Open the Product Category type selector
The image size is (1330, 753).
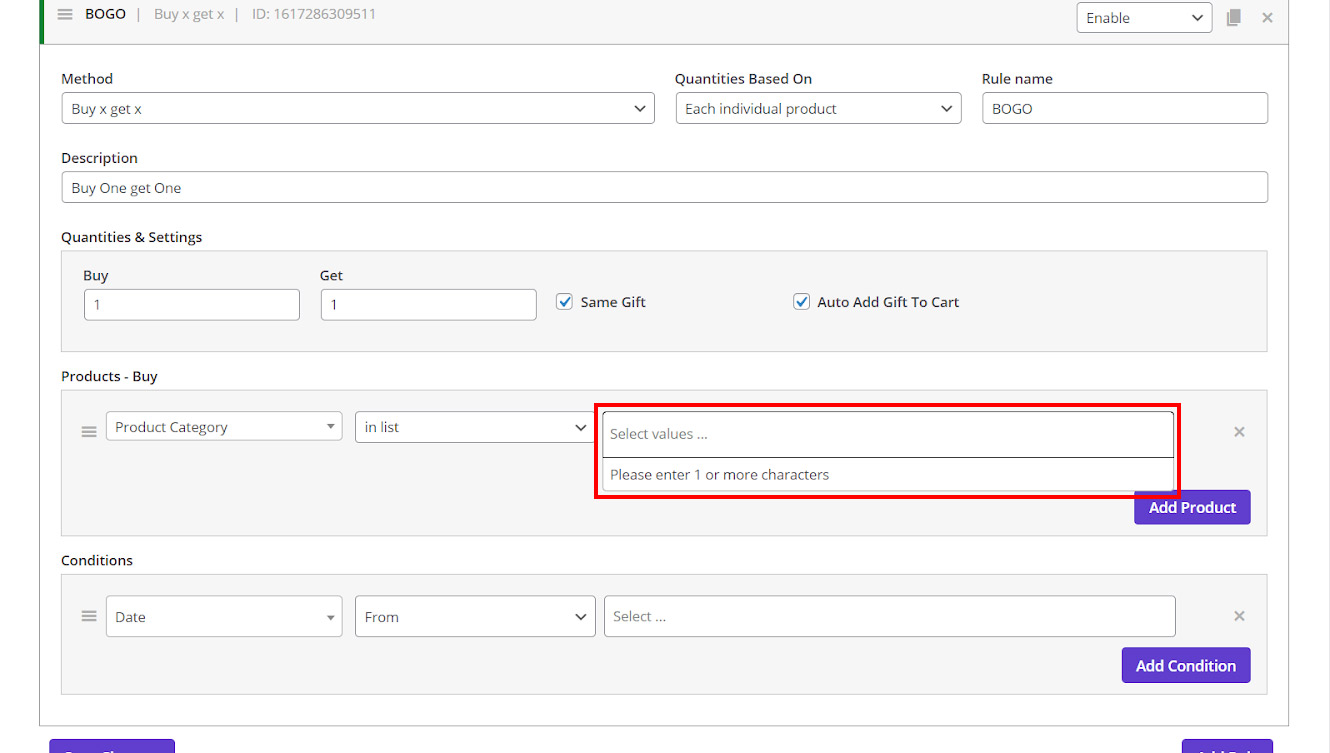[223, 427]
